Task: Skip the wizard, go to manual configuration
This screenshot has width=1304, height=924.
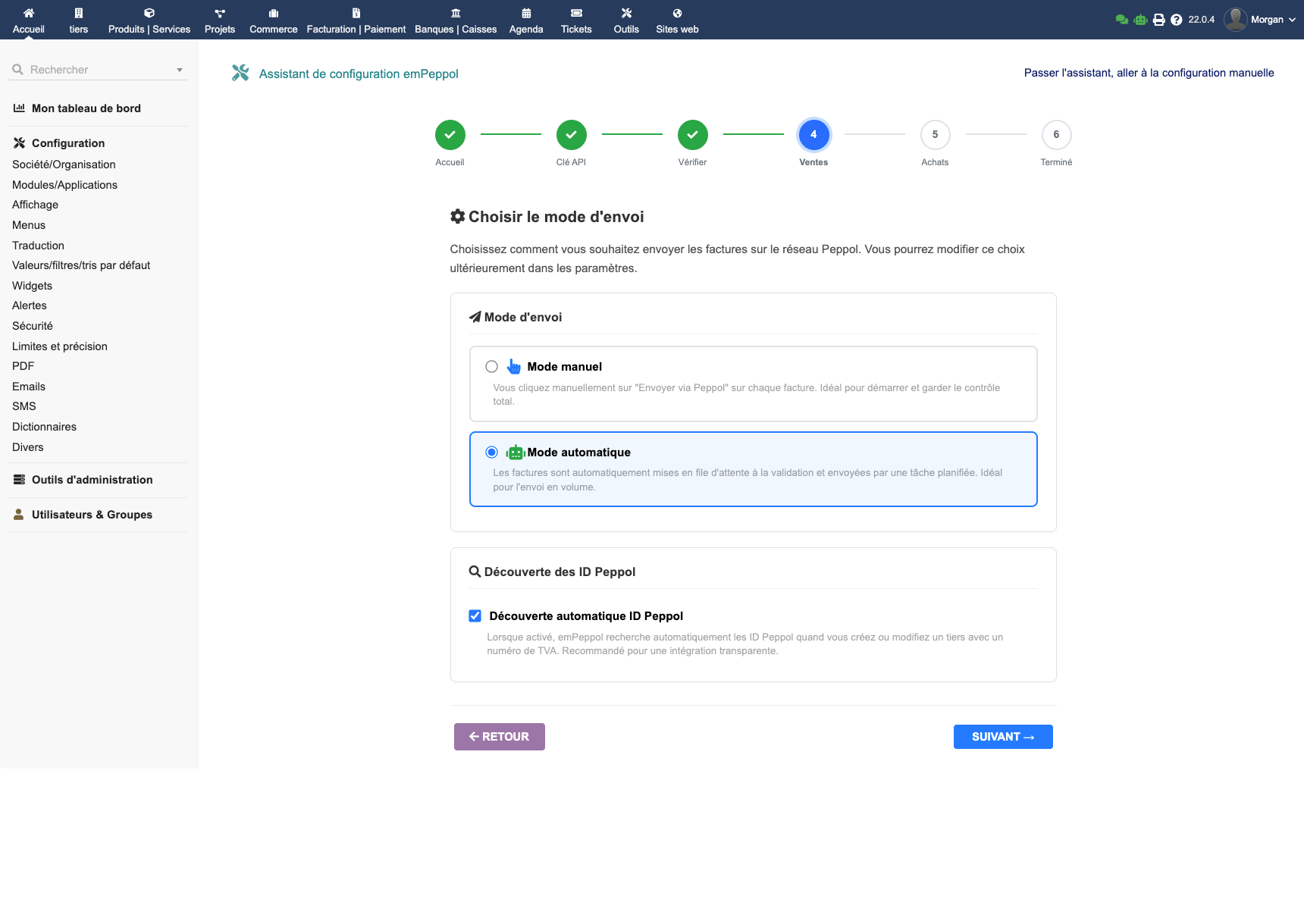Action: 1149,73
